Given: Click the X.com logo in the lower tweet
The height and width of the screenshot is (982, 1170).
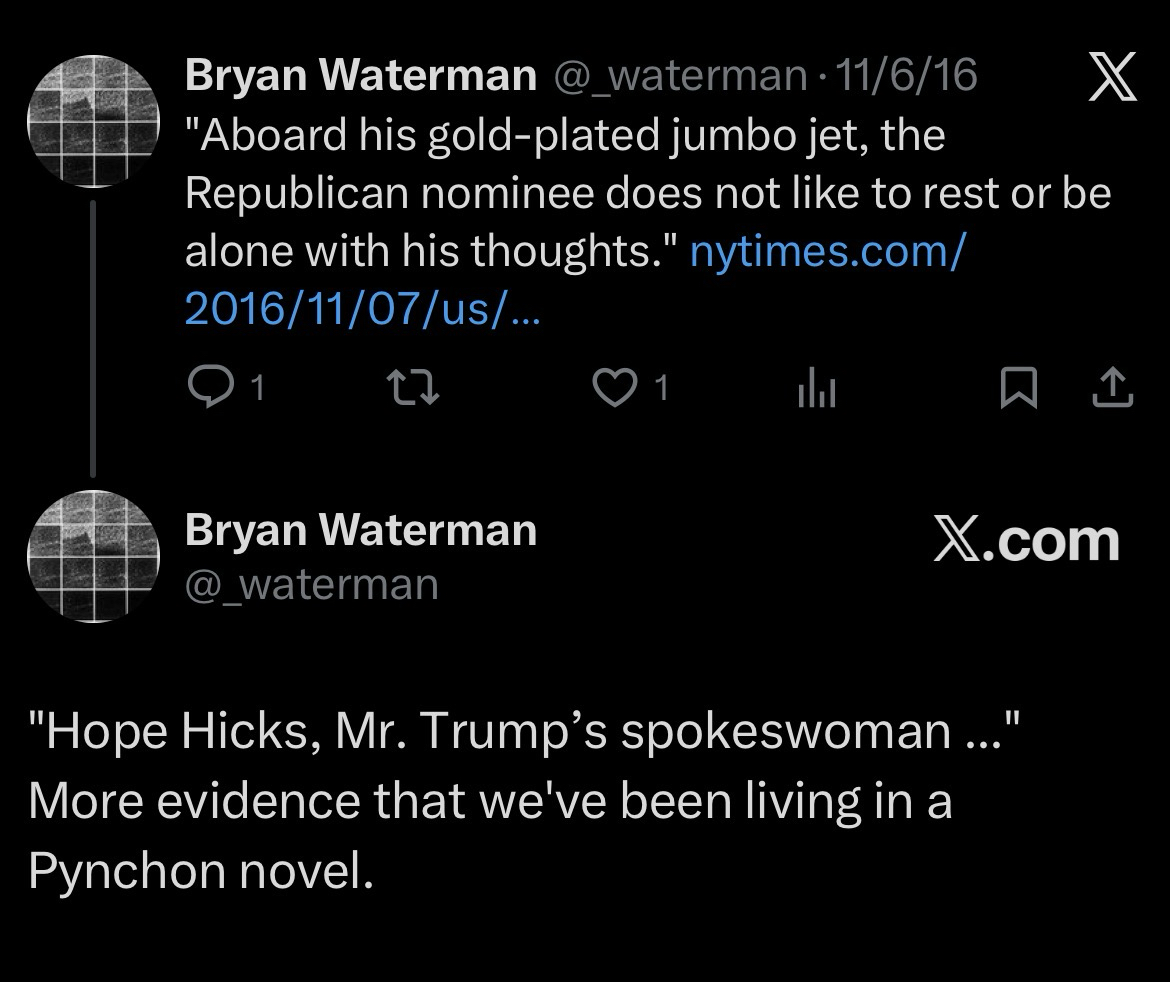Looking at the screenshot, I should coord(1026,541).
